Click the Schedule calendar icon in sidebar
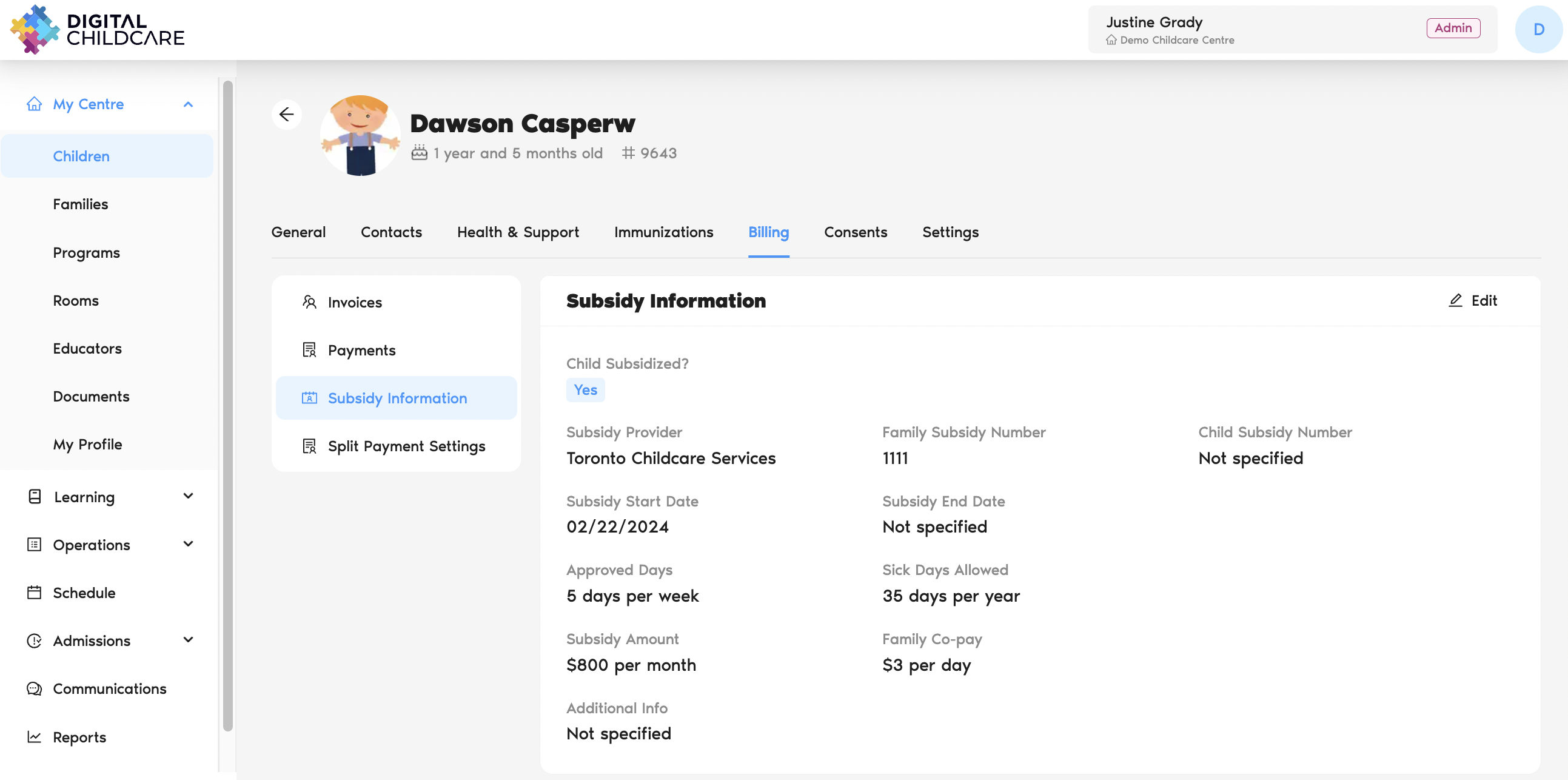Viewport: 1568px width, 780px height. pyautogui.click(x=34, y=593)
